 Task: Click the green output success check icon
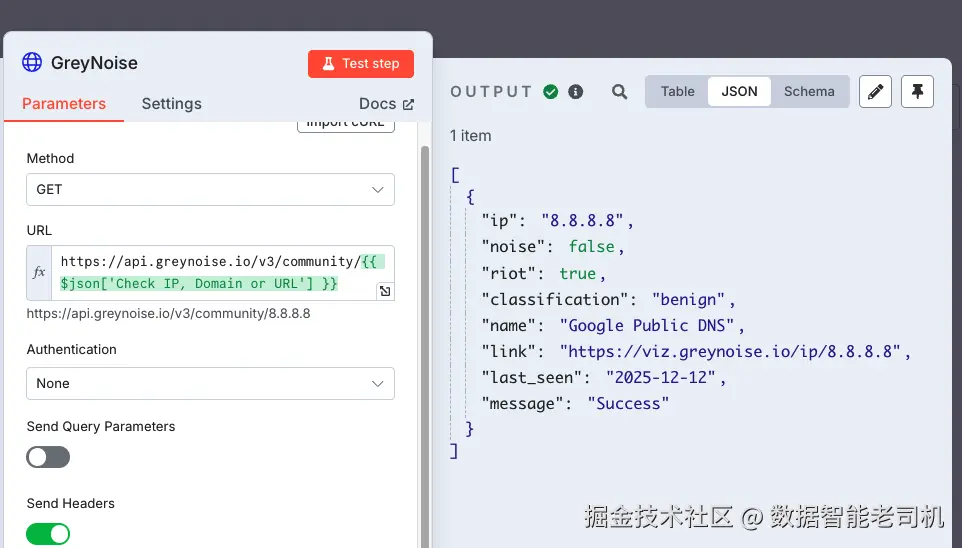[x=550, y=92]
